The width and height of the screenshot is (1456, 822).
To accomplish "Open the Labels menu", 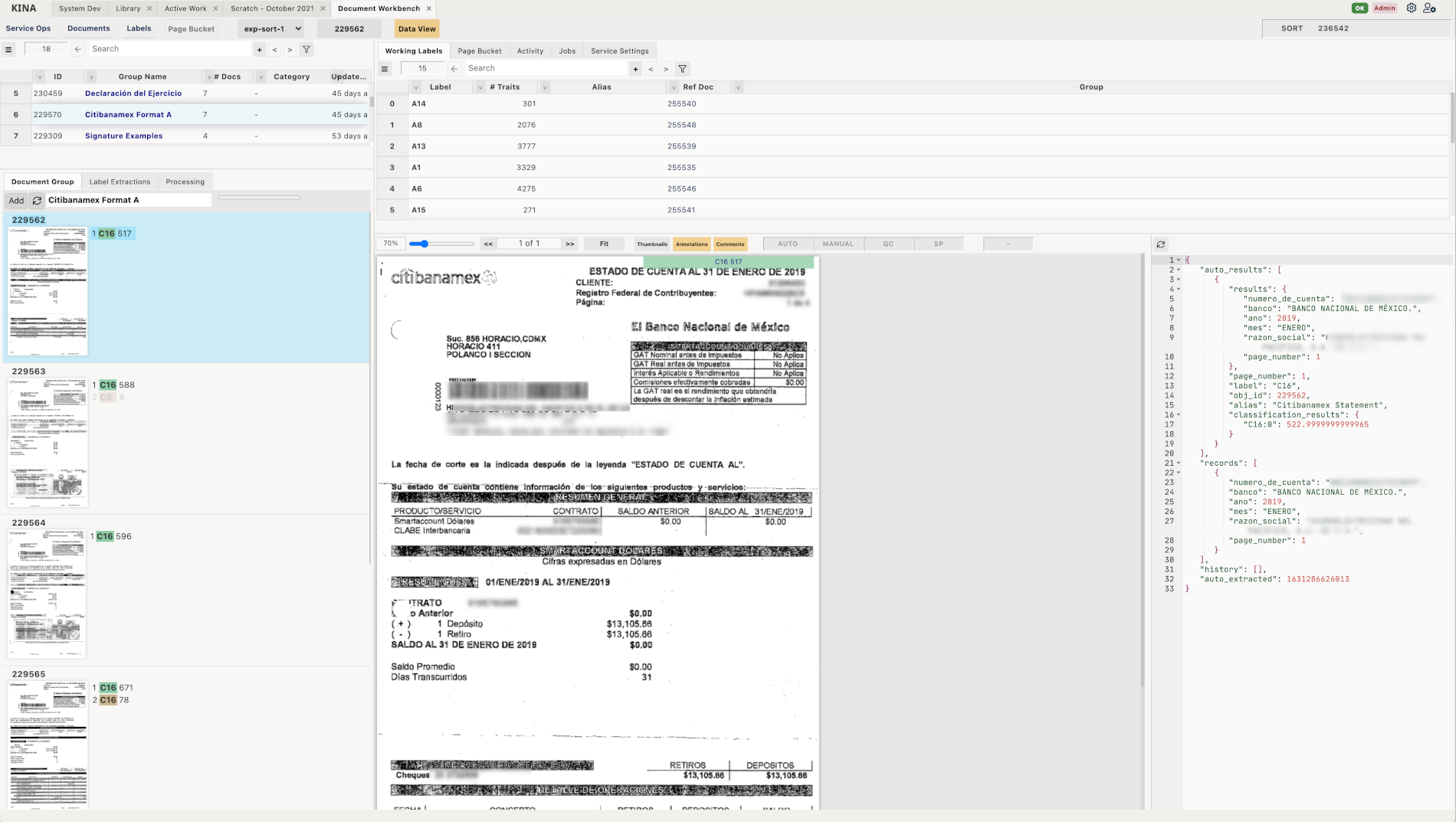I will [139, 28].
